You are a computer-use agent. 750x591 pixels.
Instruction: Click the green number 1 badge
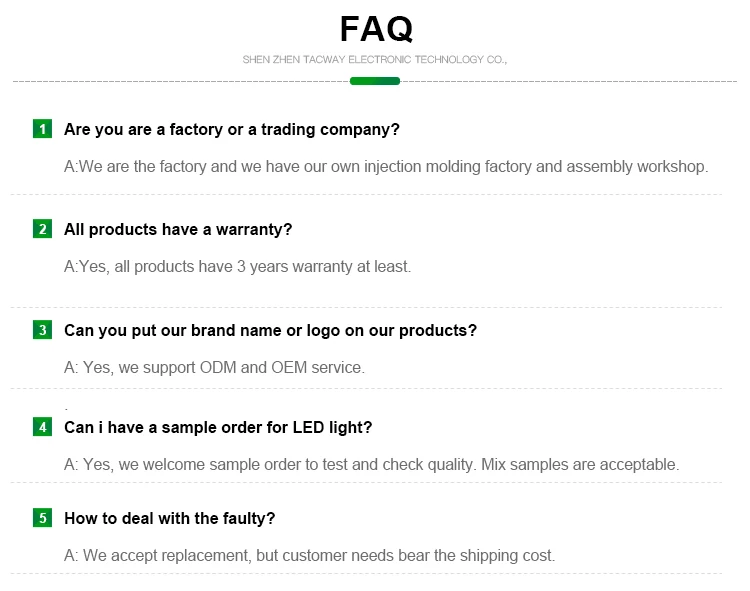[x=42, y=129]
